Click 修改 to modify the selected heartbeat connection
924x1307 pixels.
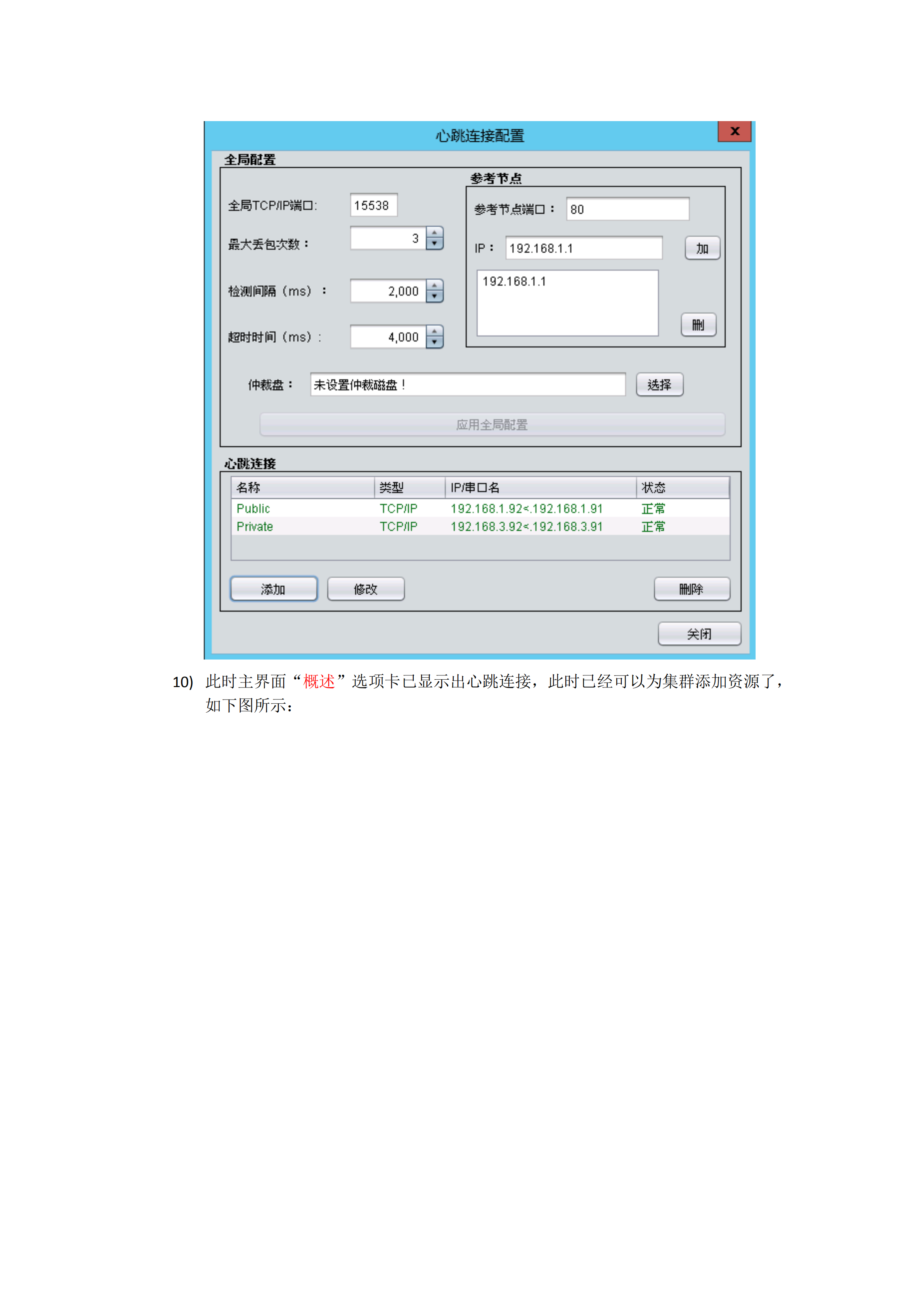[x=366, y=589]
